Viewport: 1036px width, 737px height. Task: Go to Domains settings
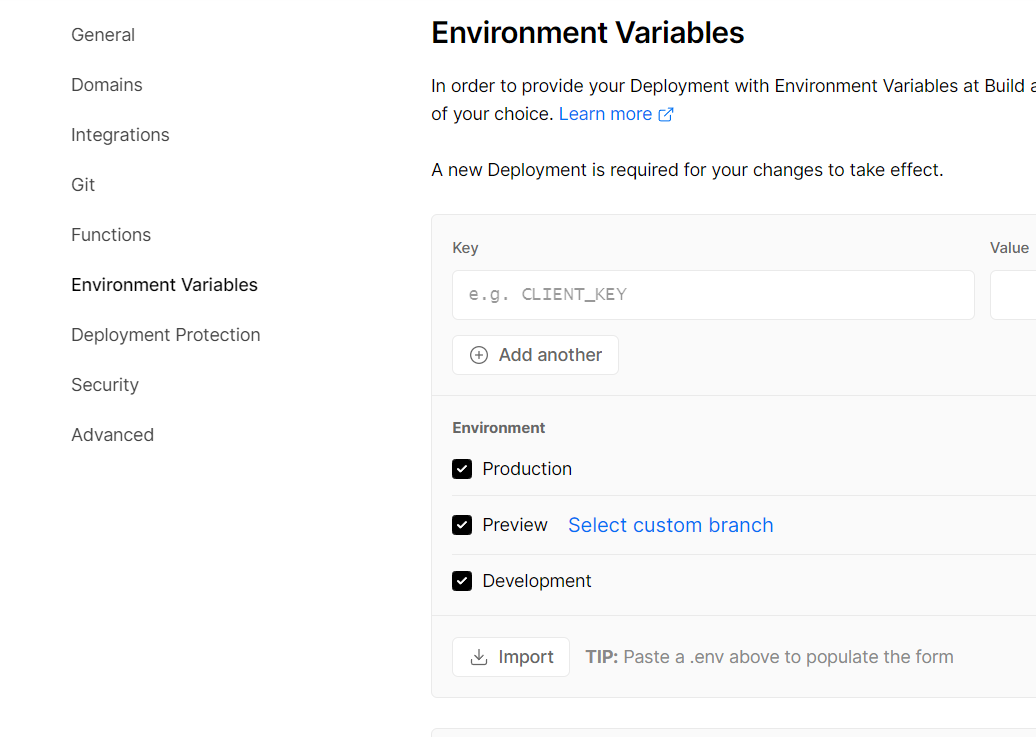107,85
